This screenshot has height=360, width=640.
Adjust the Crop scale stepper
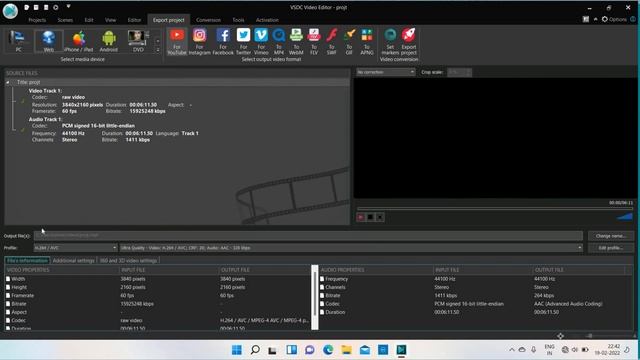tap(468, 72)
